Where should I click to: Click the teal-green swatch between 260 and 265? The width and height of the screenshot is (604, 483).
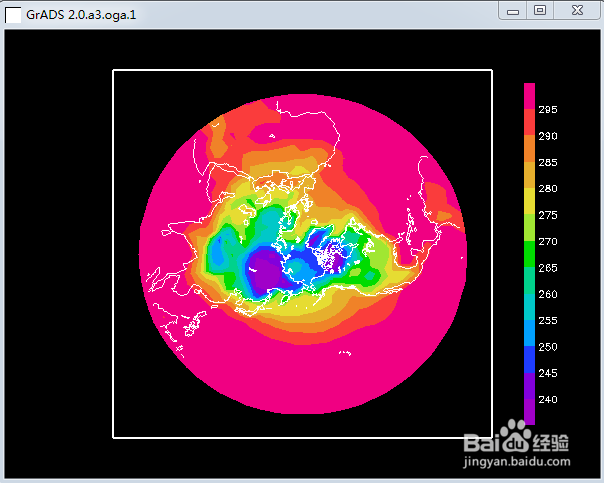click(x=529, y=280)
